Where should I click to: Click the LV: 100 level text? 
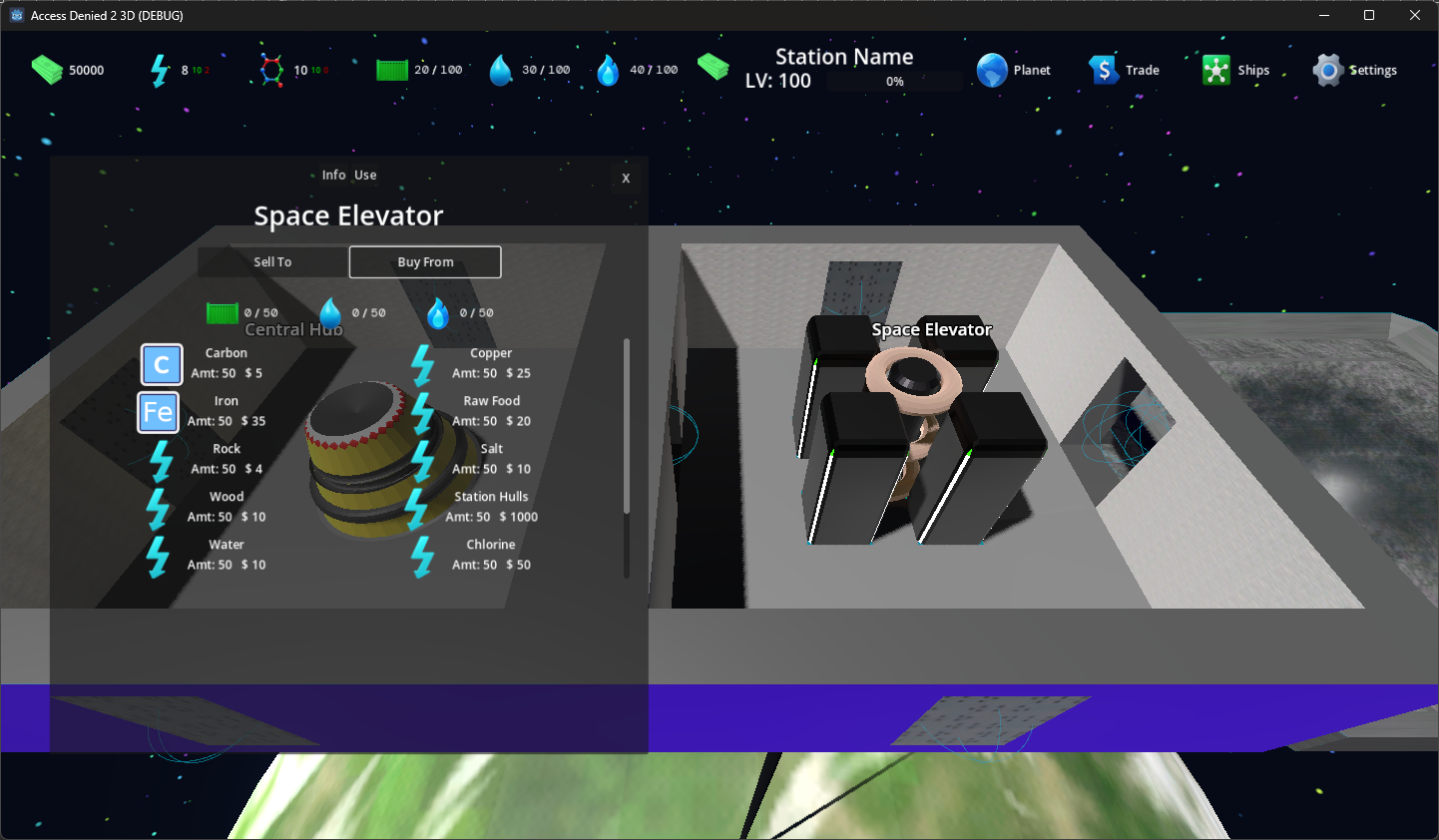[778, 82]
